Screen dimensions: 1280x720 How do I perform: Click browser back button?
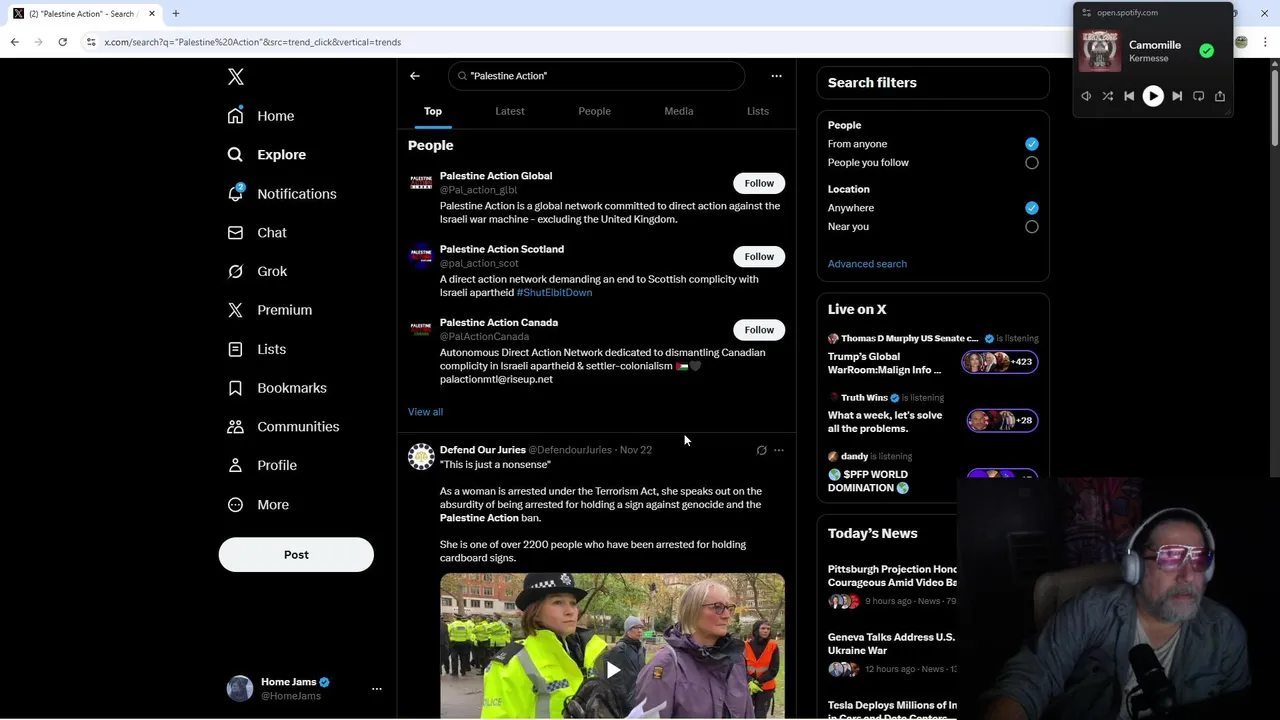(15, 42)
